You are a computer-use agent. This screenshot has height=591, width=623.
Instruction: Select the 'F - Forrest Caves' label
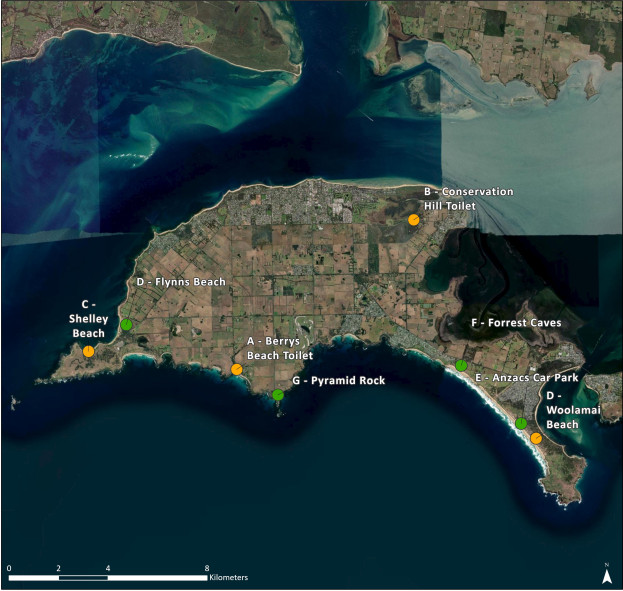tap(517, 323)
